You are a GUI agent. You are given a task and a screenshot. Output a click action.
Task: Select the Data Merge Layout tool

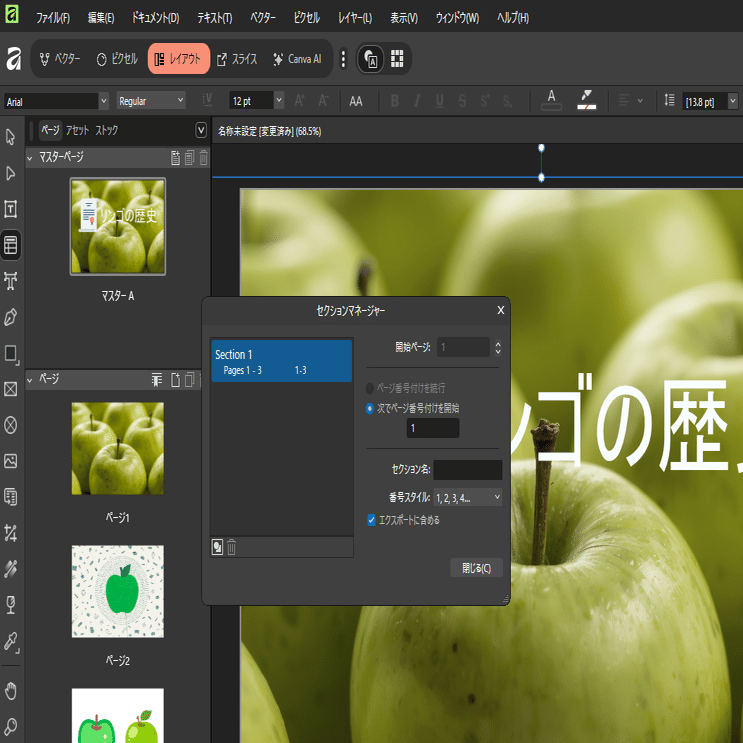pos(10,497)
